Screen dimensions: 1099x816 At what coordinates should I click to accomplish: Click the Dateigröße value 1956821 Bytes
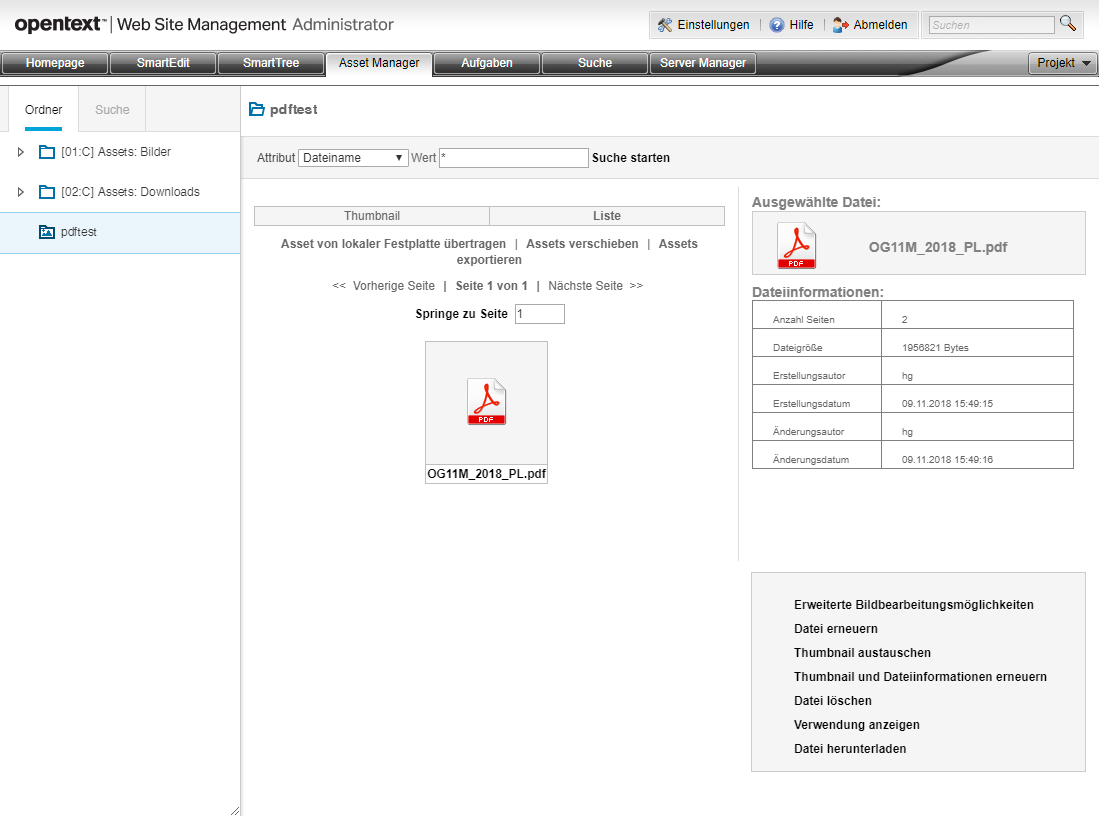(x=935, y=348)
